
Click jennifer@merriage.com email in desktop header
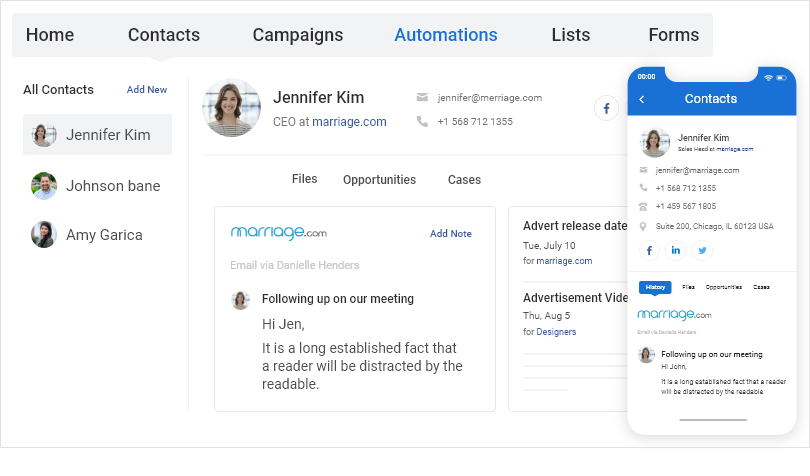pos(490,98)
